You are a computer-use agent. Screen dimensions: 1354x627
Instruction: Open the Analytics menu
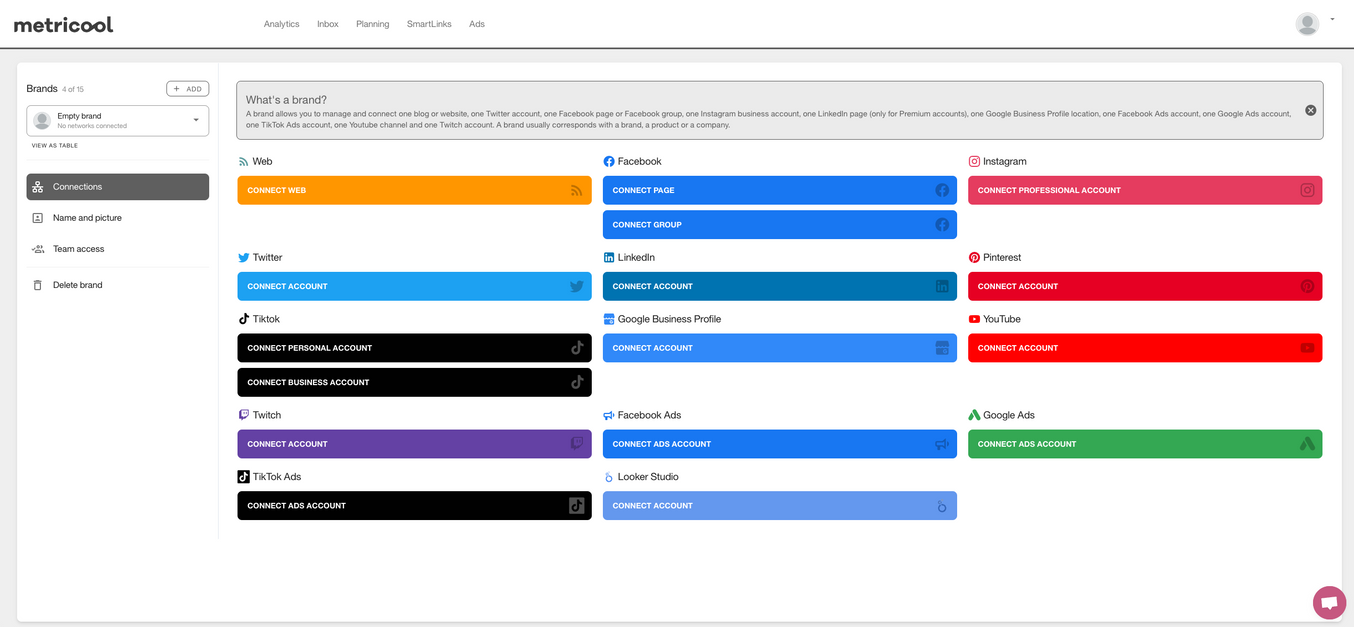click(x=281, y=24)
